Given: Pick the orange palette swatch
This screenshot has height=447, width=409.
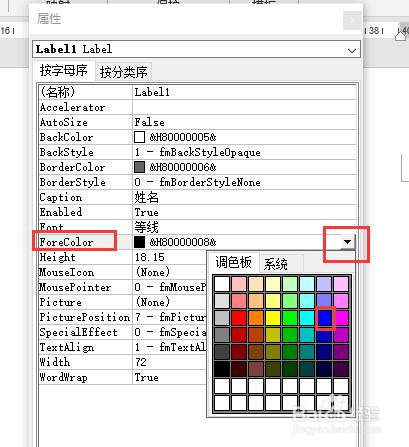Looking at the screenshot, I should [256, 318].
